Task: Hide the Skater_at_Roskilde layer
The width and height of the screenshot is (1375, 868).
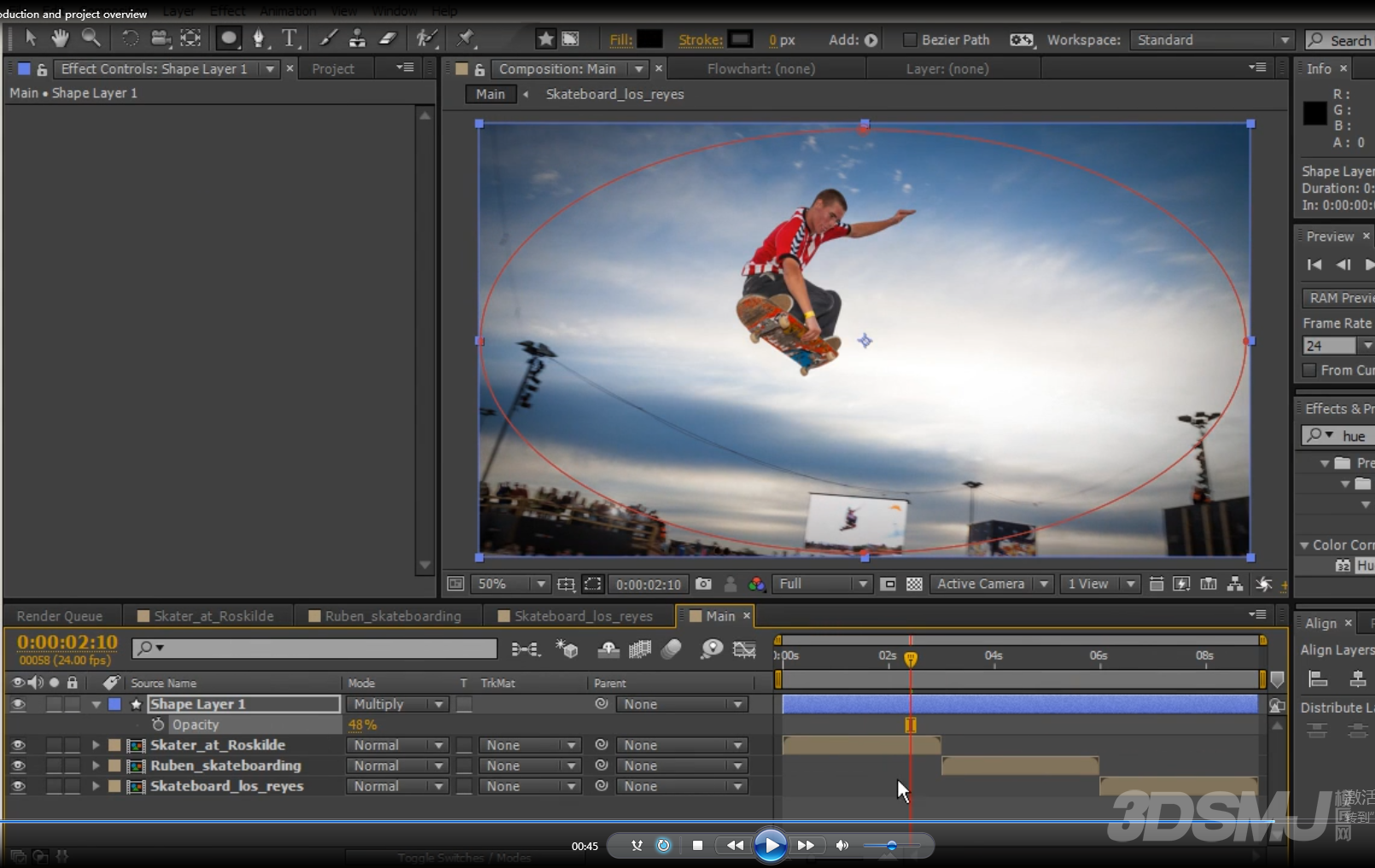Action: pyautogui.click(x=18, y=745)
